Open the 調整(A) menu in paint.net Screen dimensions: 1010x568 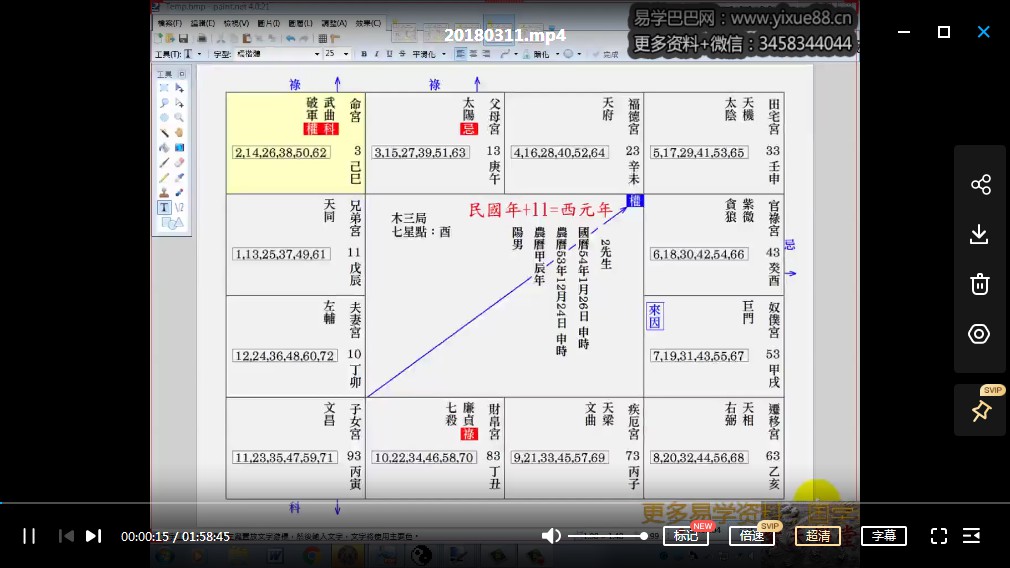pyautogui.click(x=335, y=23)
